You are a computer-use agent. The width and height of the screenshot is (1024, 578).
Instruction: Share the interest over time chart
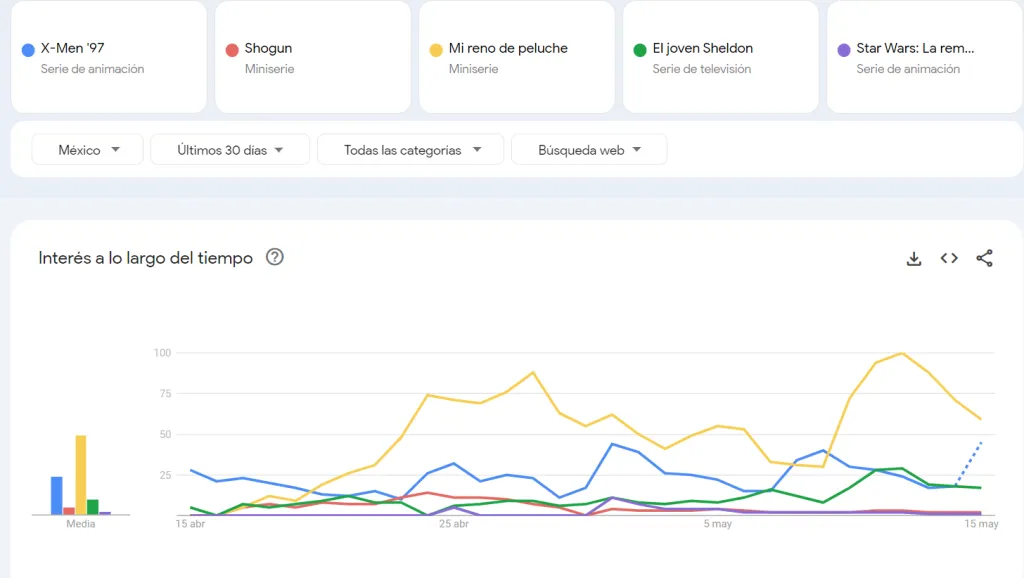984,258
